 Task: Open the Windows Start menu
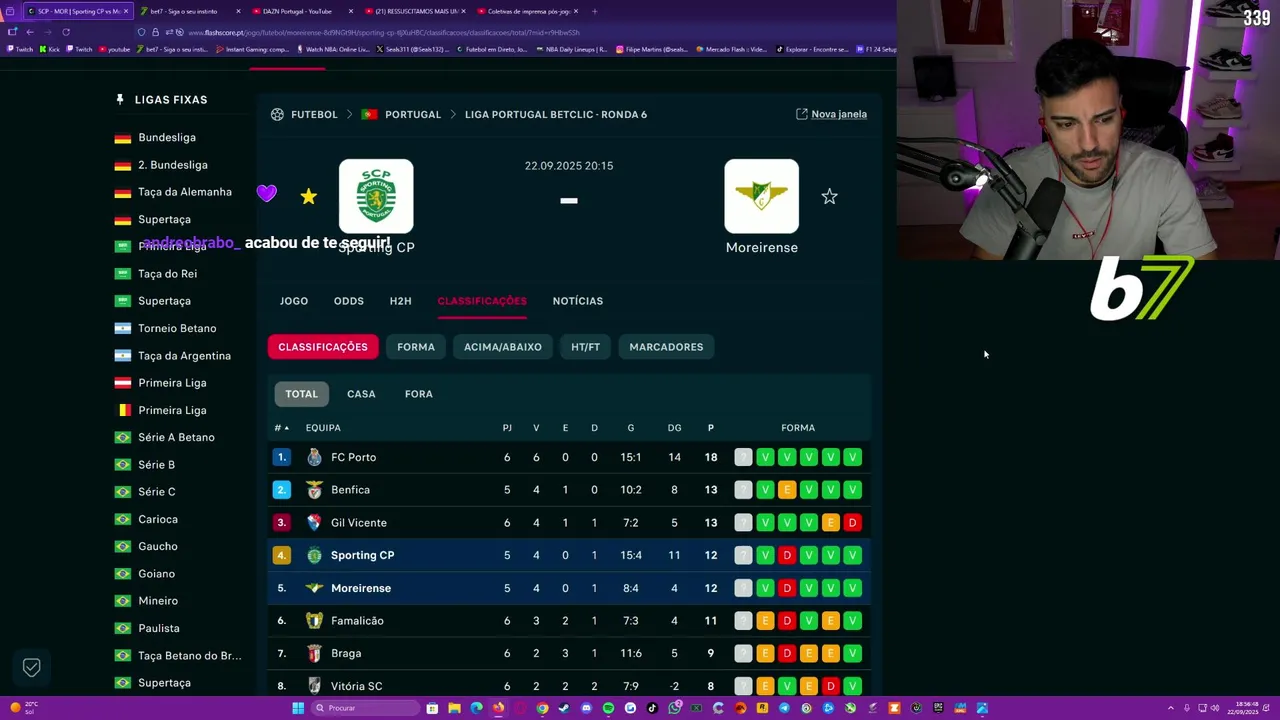[297, 708]
